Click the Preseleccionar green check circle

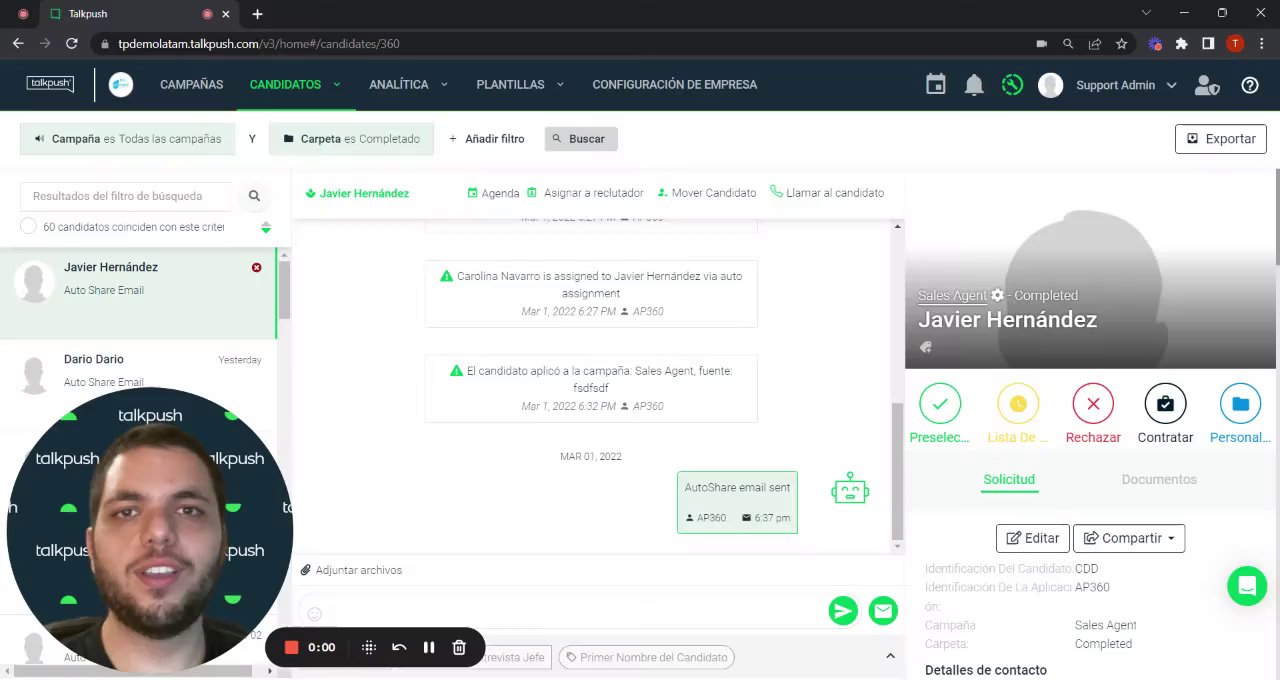click(940, 404)
